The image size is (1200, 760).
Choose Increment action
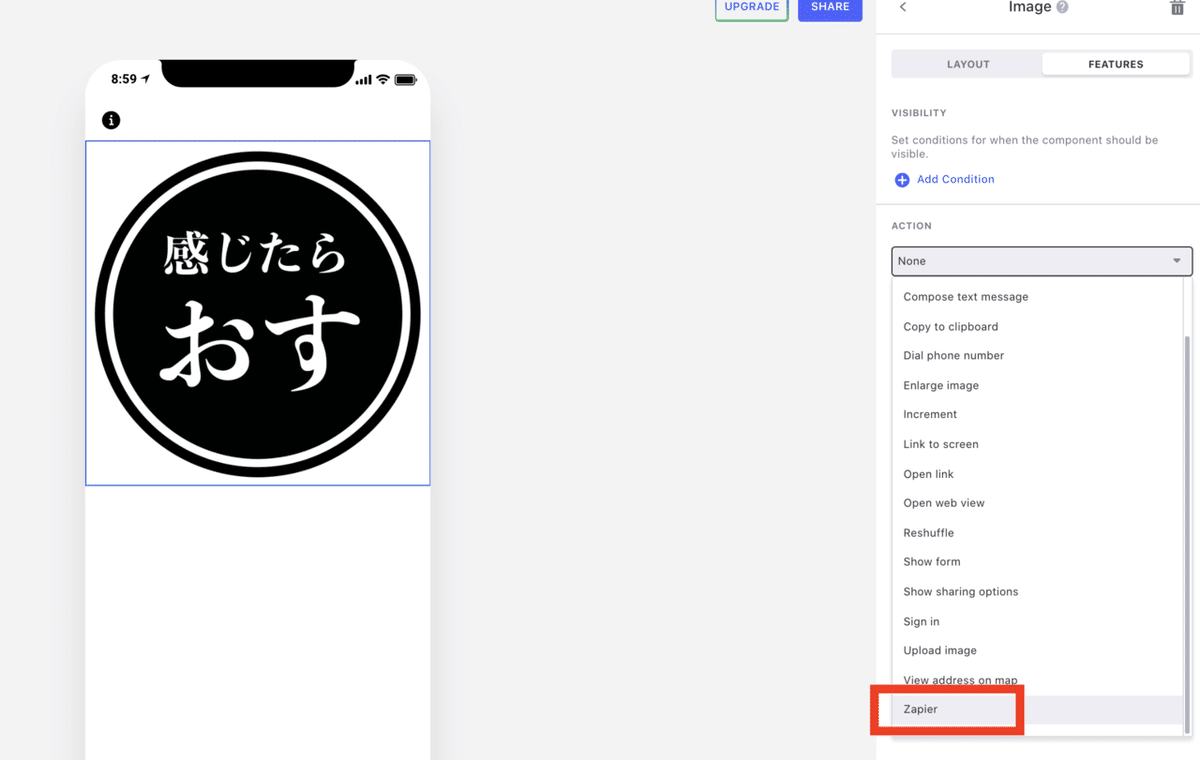1037,415
